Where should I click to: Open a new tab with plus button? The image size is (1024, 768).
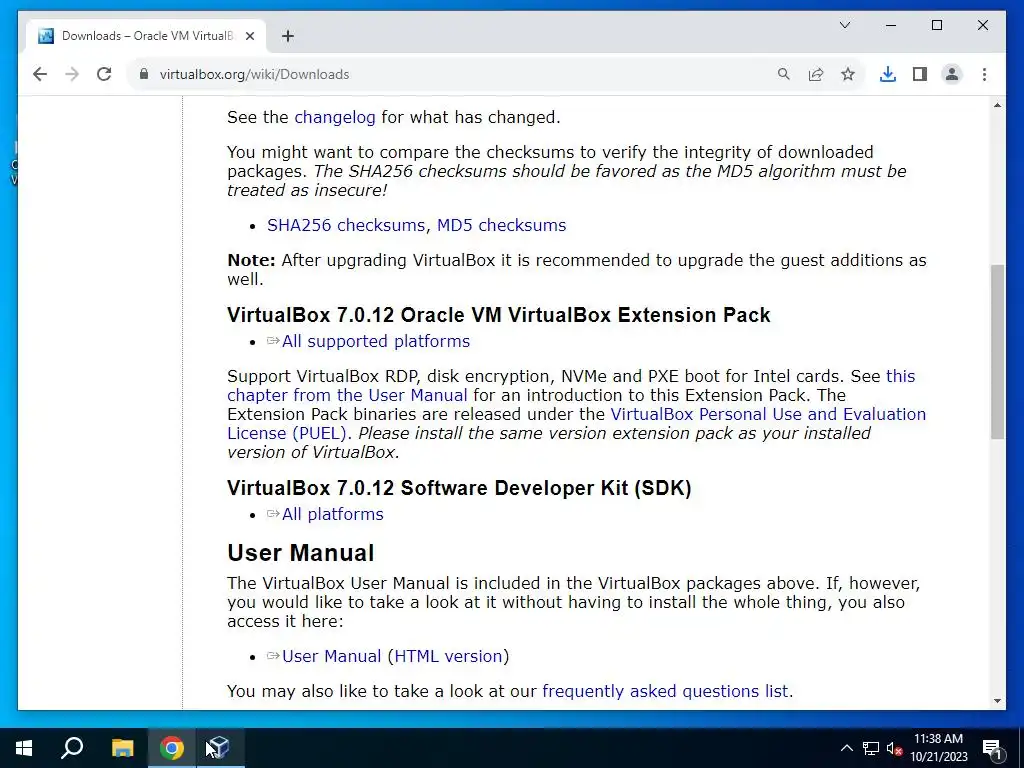pyautogui.click(x=288, y=37)
